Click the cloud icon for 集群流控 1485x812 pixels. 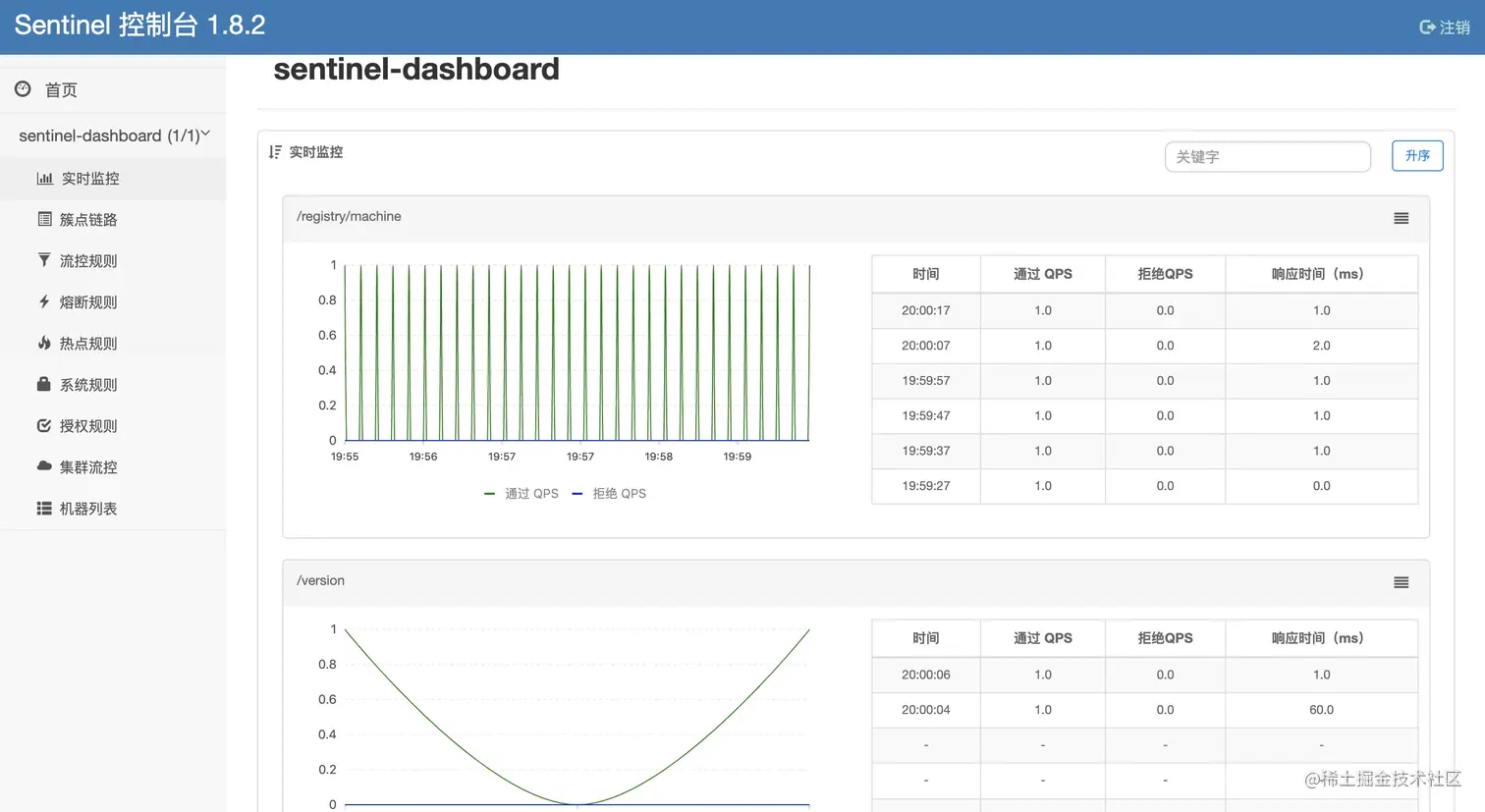coord(44,466)
